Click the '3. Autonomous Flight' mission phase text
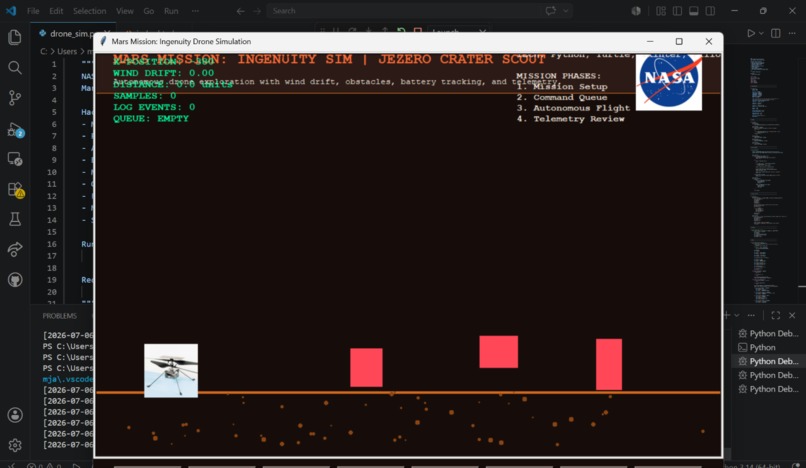The image size is (806, 468). (573, 108)
